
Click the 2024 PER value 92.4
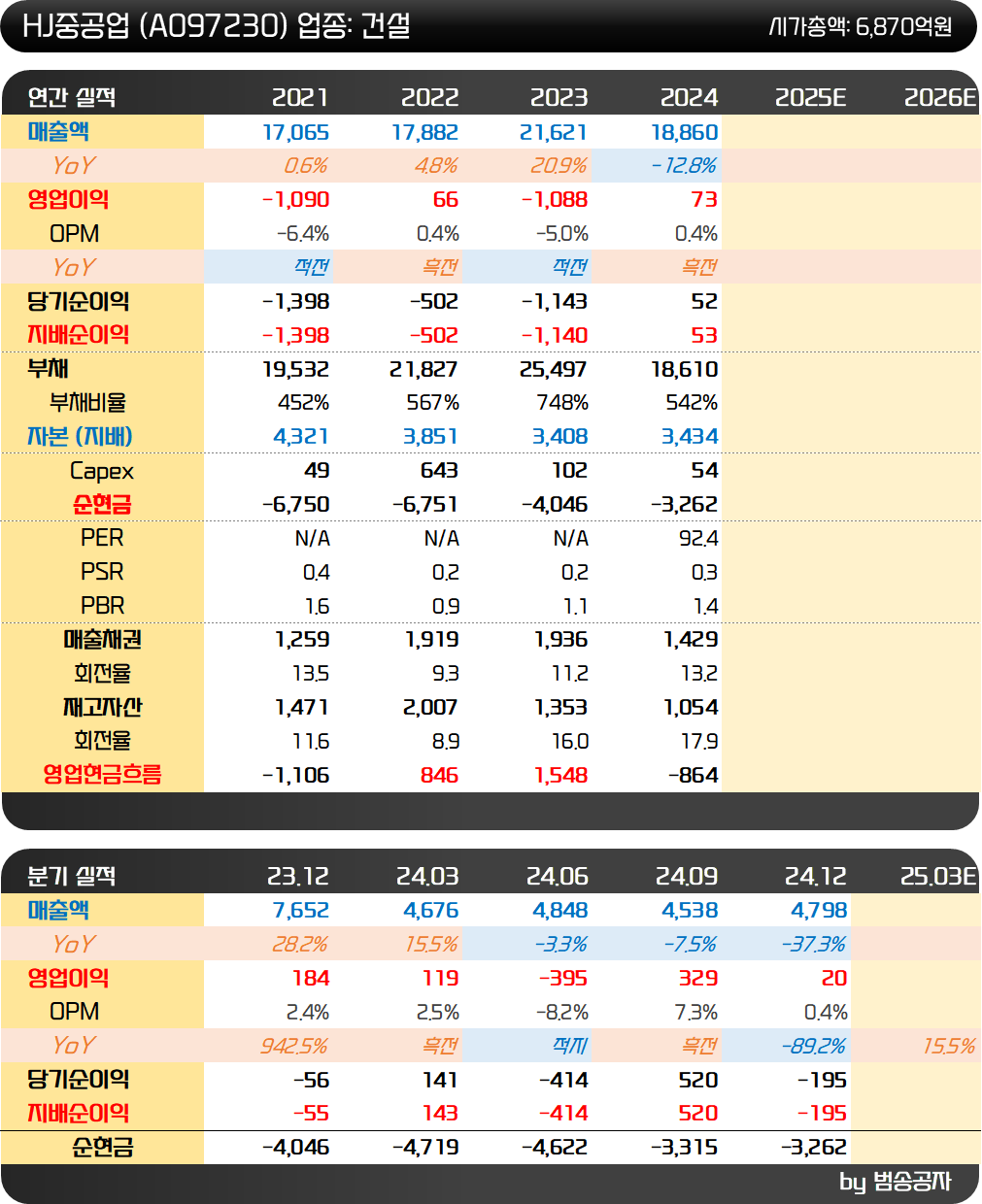[x=698, y=538]
